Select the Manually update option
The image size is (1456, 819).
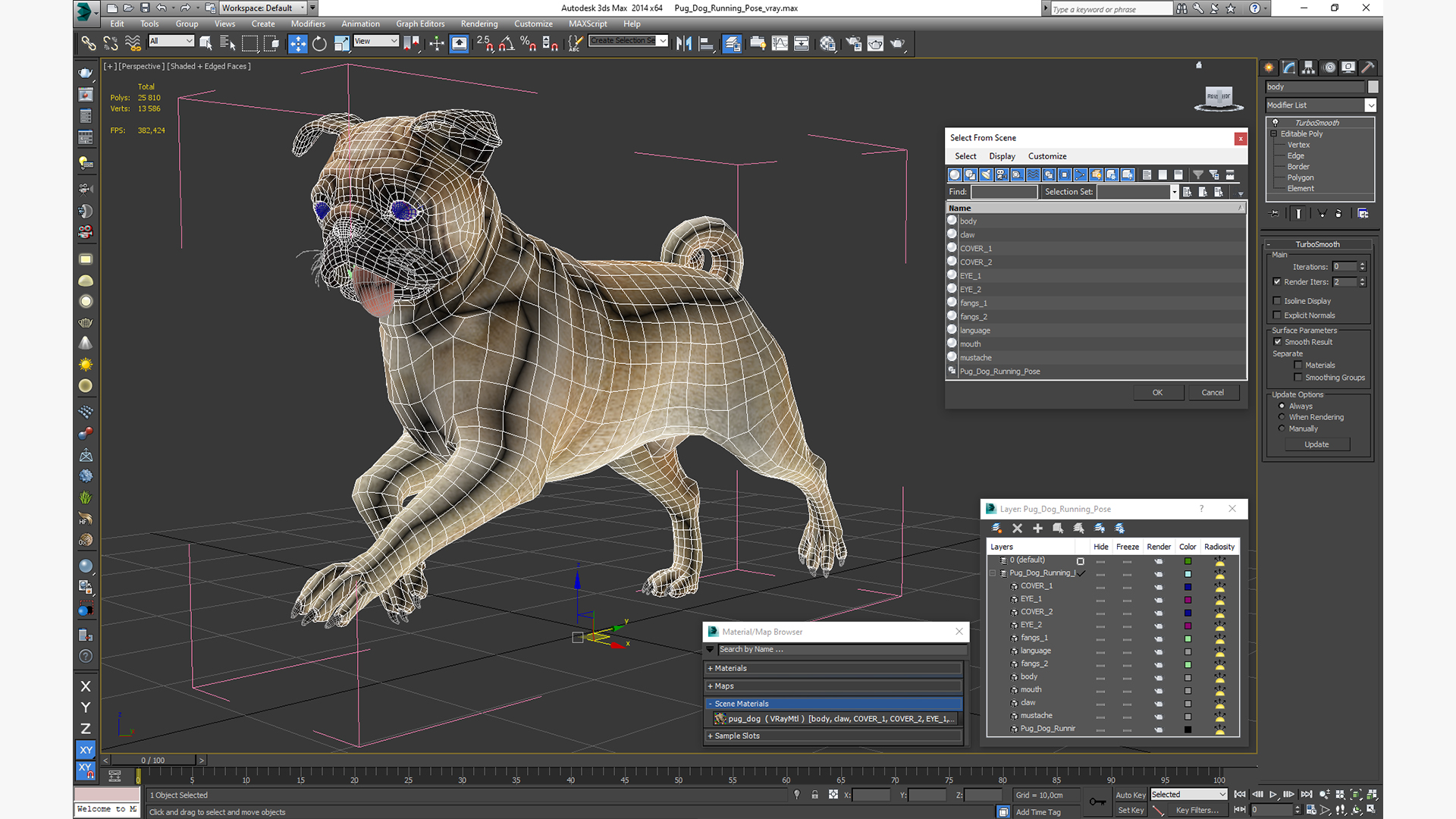pos(1282,428)
